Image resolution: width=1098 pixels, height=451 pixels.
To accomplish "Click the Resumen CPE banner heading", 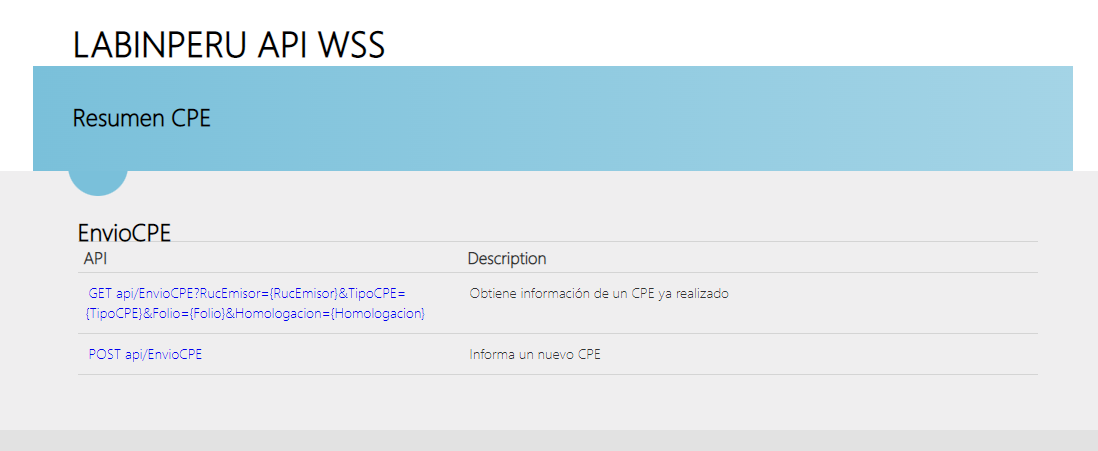I will click(x=141, y=118).
